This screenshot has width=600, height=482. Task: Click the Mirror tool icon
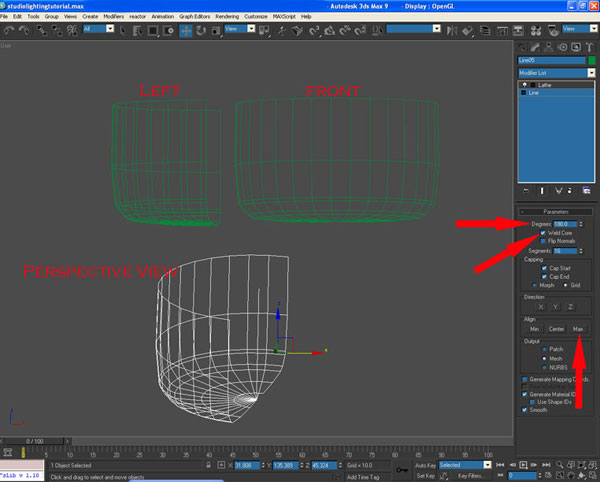point(452,31)
